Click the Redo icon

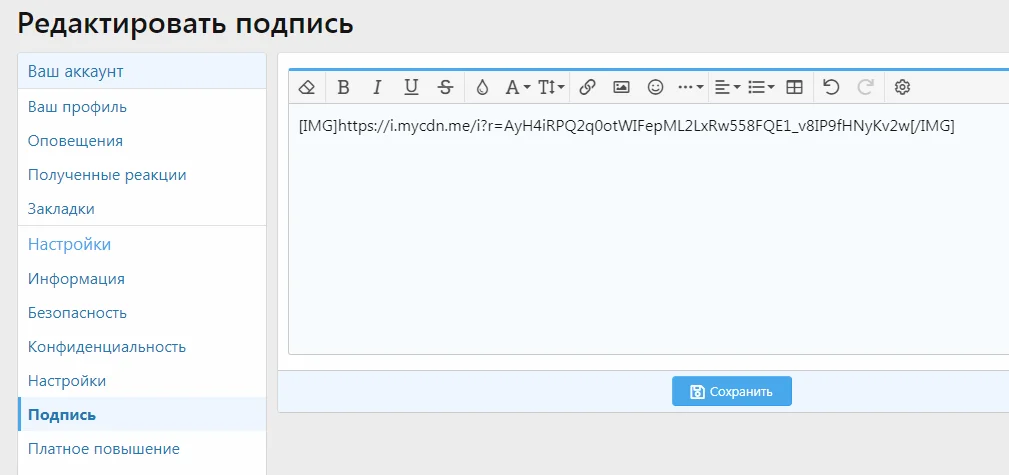click(866, 87)
